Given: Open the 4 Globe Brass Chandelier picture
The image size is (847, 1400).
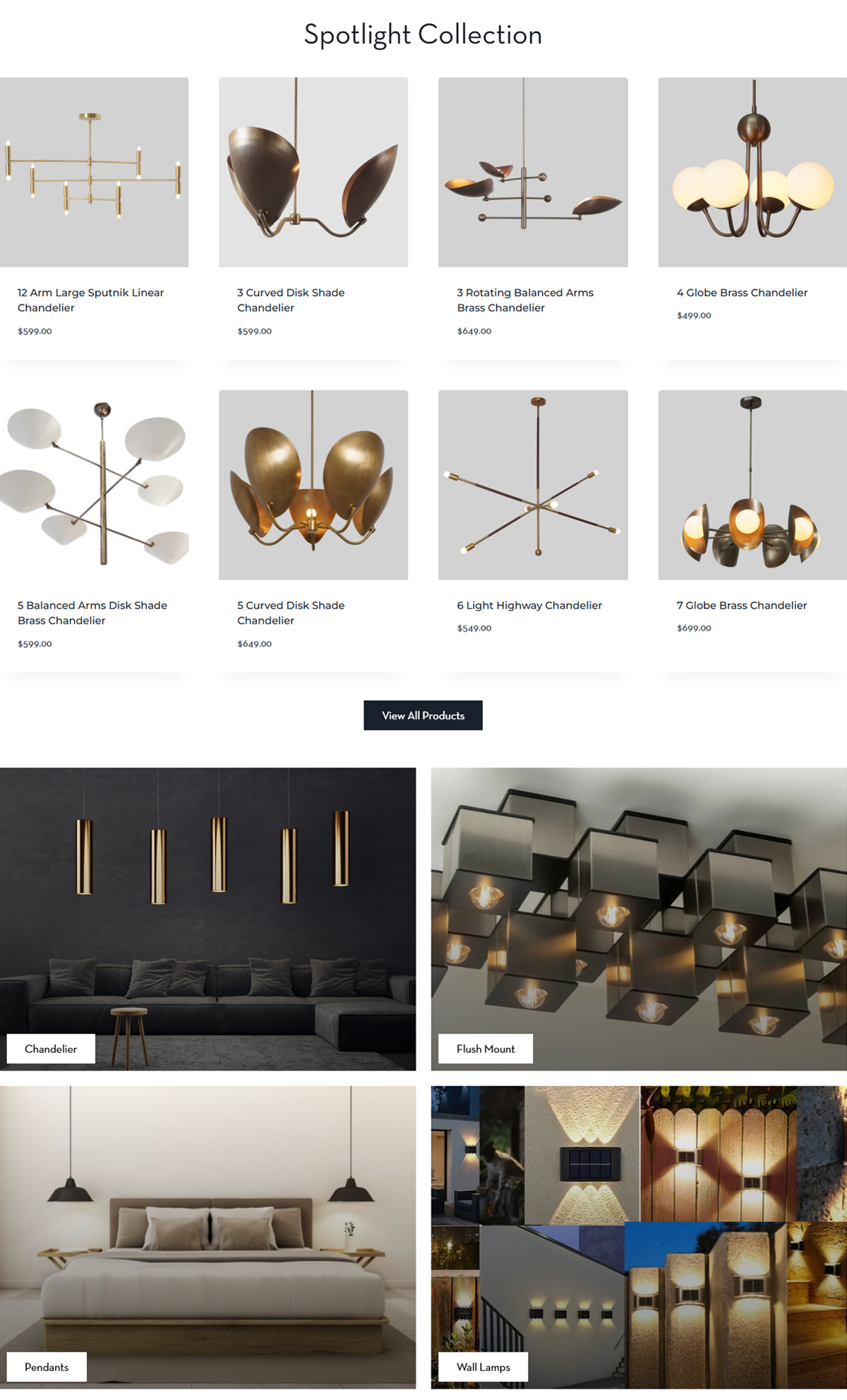Looking at the screenshot, I should (752, 172).
